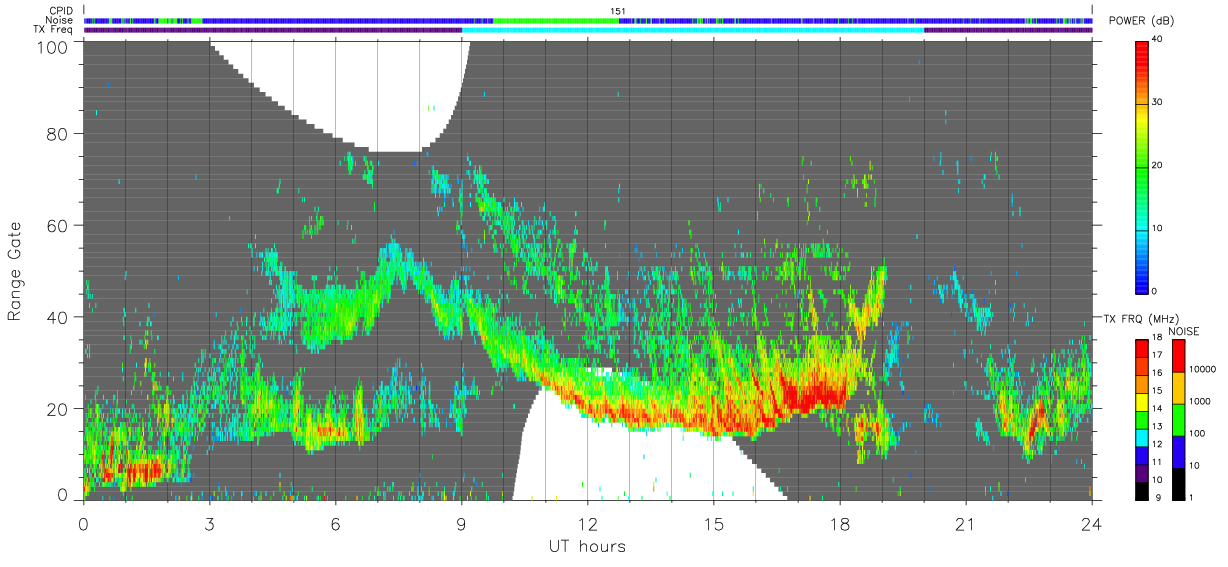Click the blue noise swatch above 10
1228x567 pixels.
[x=1179, y=451]
